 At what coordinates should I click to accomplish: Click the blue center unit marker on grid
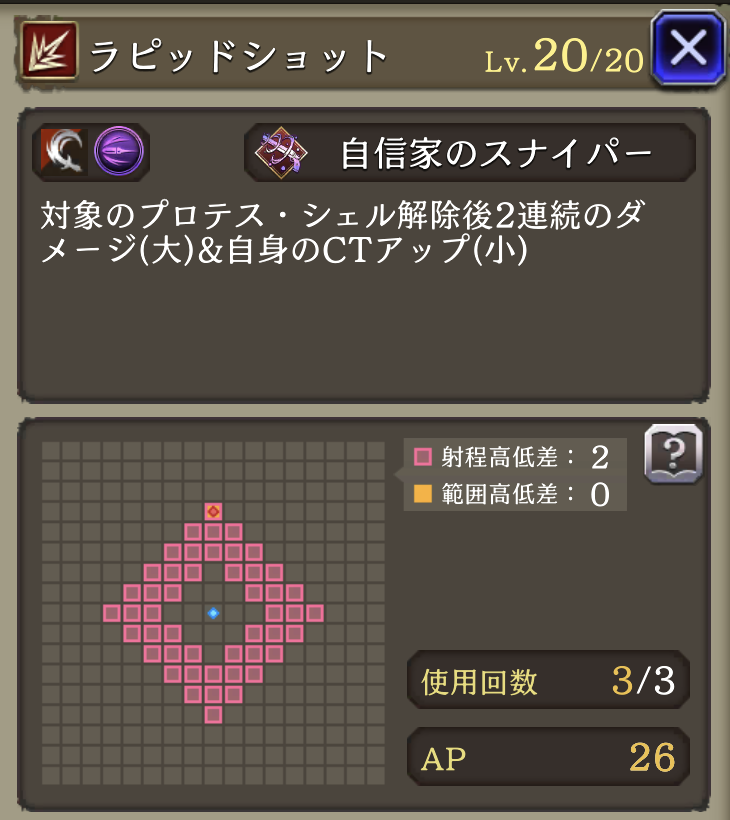(x=213, y=613)
